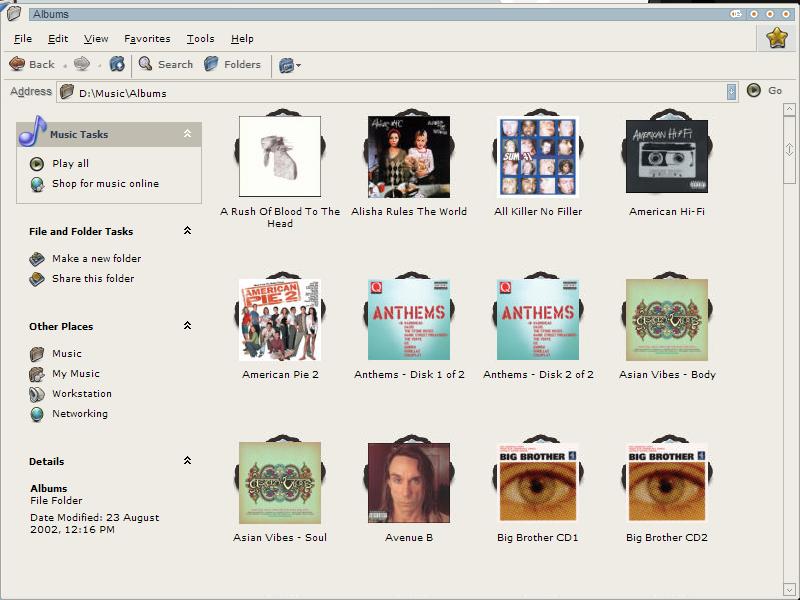Click the Music folder icon in Other Places
The width and height of the screenshot is (800, 600).
tap(37, 354)
